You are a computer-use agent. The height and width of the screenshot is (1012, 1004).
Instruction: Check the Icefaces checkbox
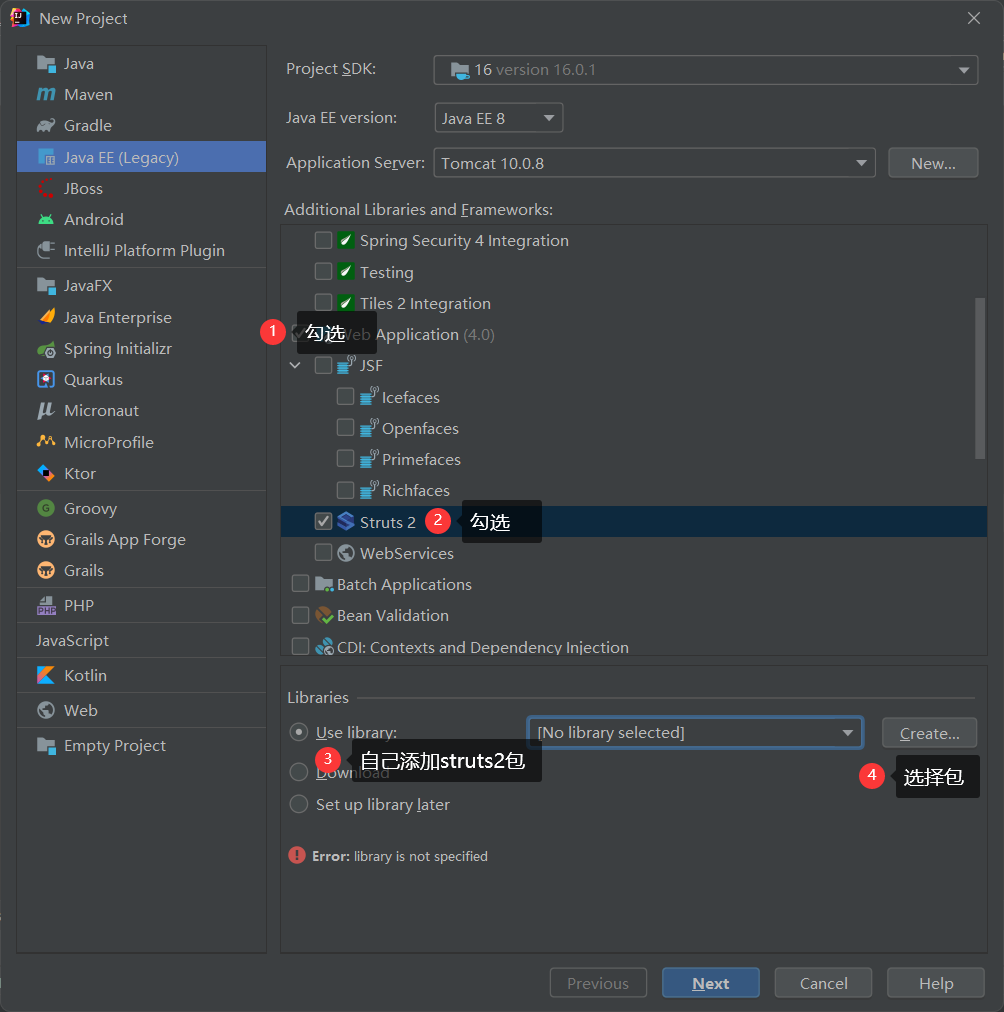pos(345,396)
